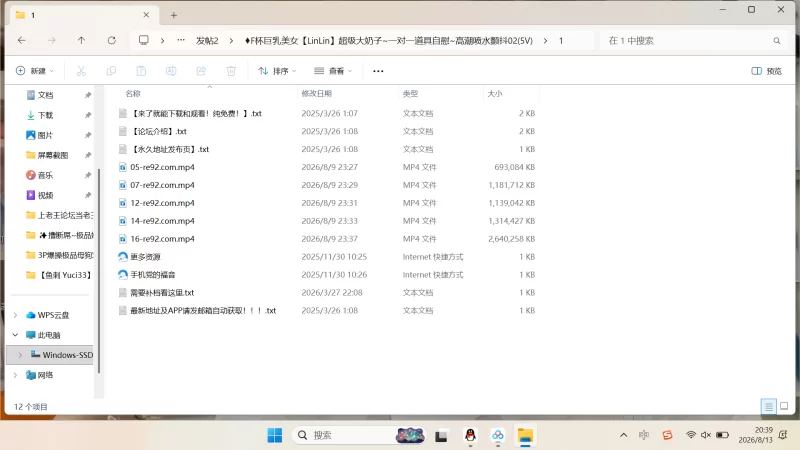Add a new Explorer tab
Viewport: 800px width, 450px height.
[x=173, y=15]
